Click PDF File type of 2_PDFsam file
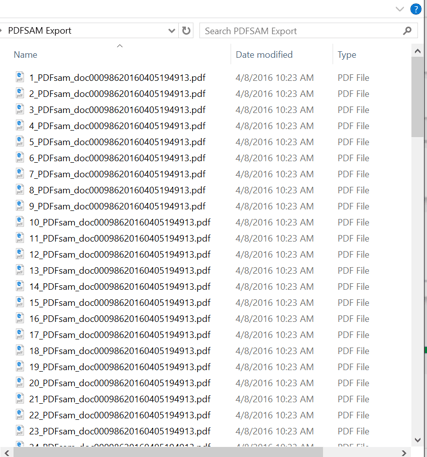Screen dimensions: 427x457 coord(353,94)
